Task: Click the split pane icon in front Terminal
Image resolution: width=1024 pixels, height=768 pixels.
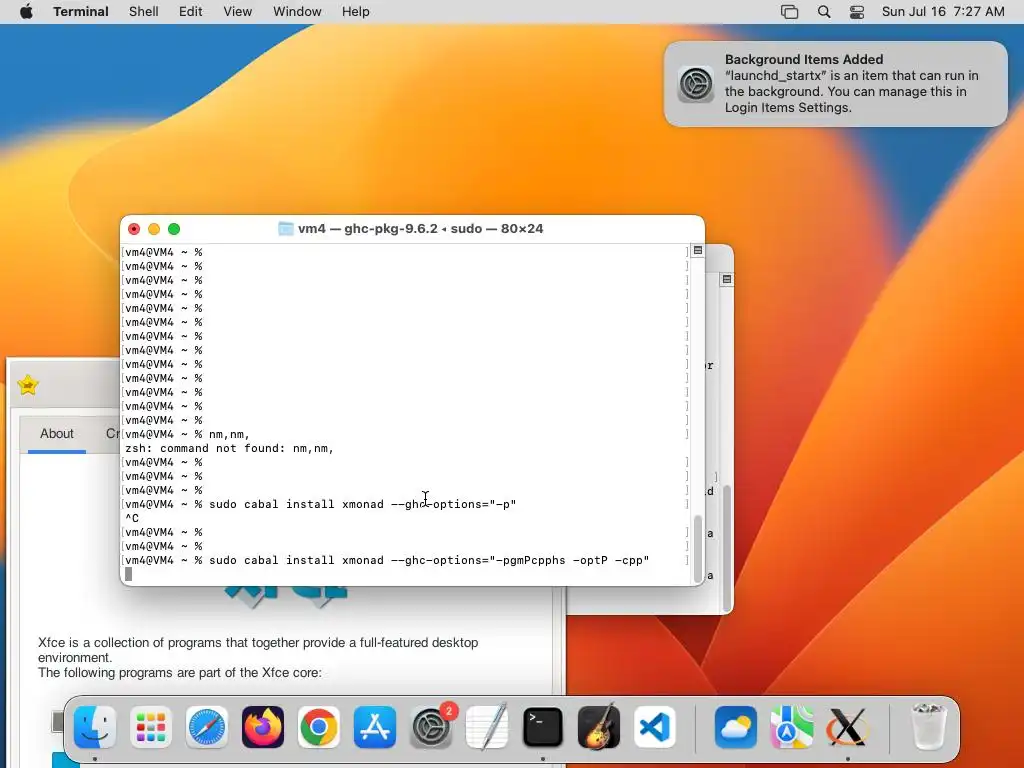Action: [697, 251]
